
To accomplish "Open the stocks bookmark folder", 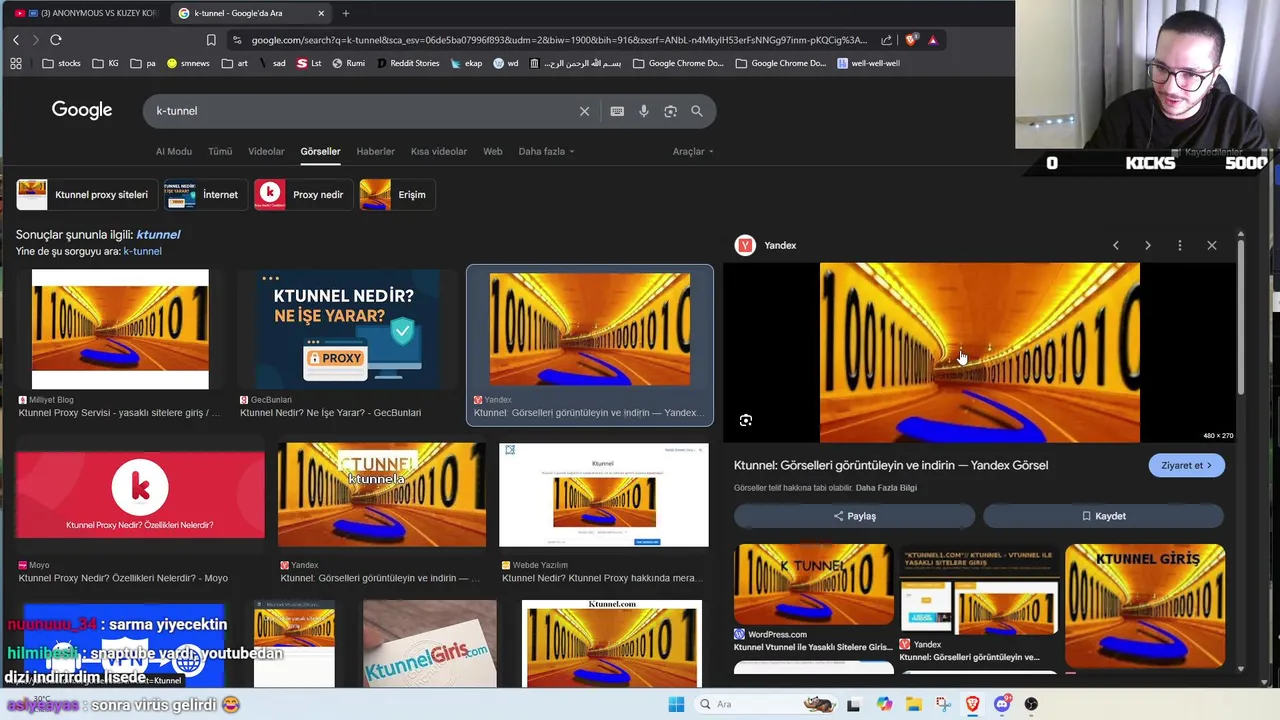I will (x=61, y=63).
